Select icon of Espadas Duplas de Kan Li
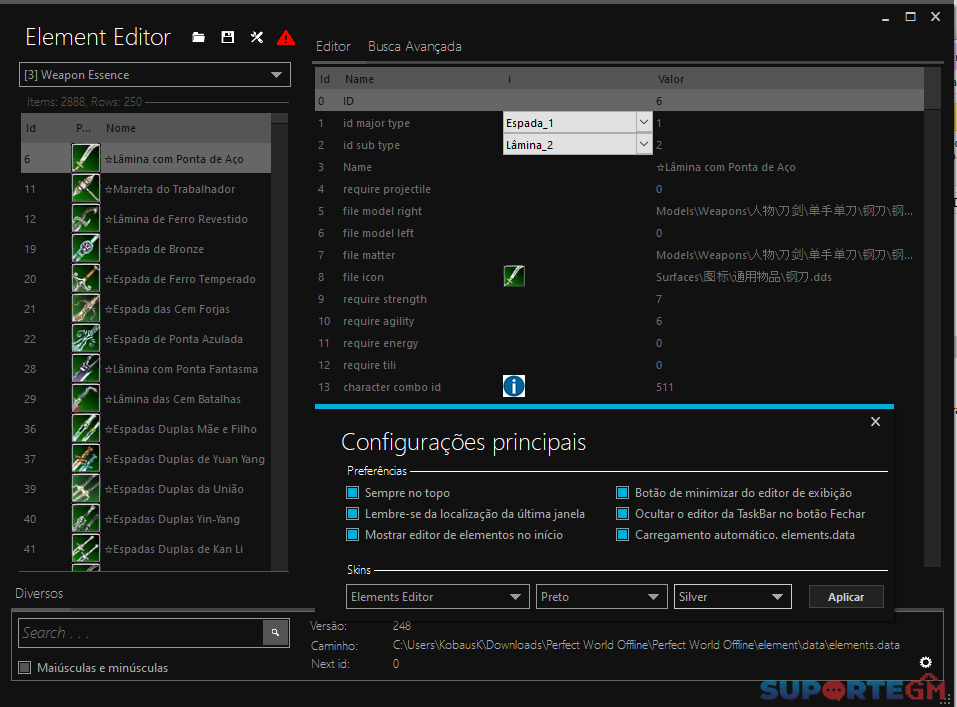Image resolution: width=957 pixels, height=707 pixels. (85, 548)
